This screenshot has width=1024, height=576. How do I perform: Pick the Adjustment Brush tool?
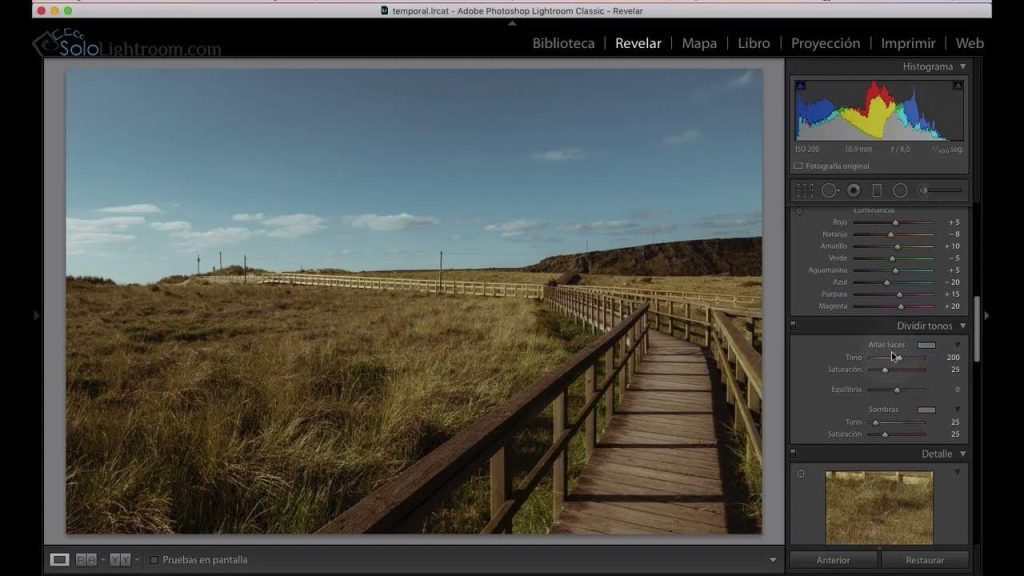click(924, 190)
